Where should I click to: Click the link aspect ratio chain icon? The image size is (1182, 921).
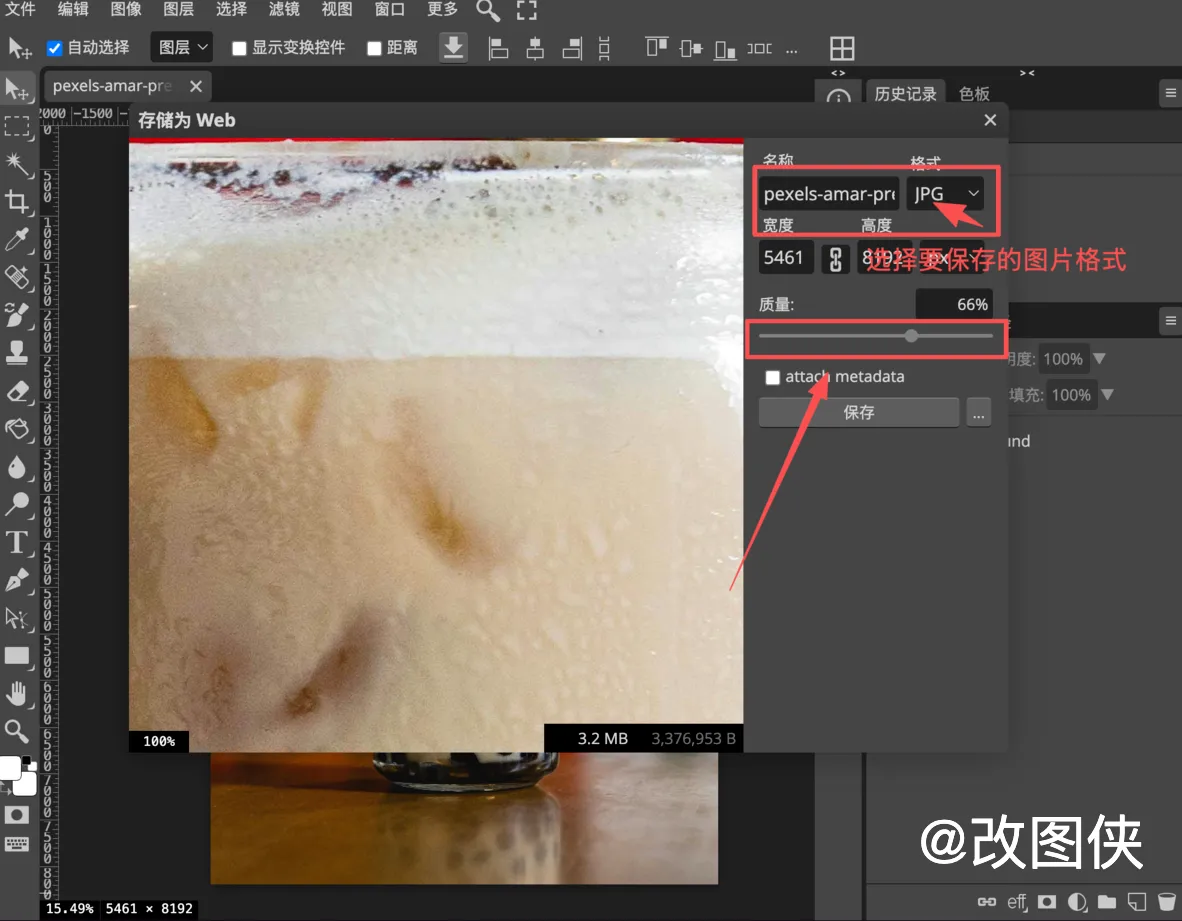(835, 258)
